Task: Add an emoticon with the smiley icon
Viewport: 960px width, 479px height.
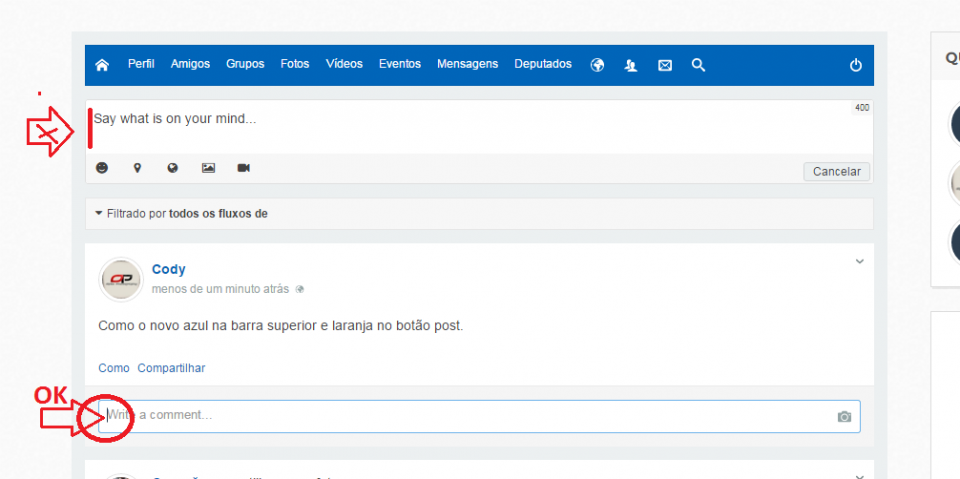Action: pos(102,168)
